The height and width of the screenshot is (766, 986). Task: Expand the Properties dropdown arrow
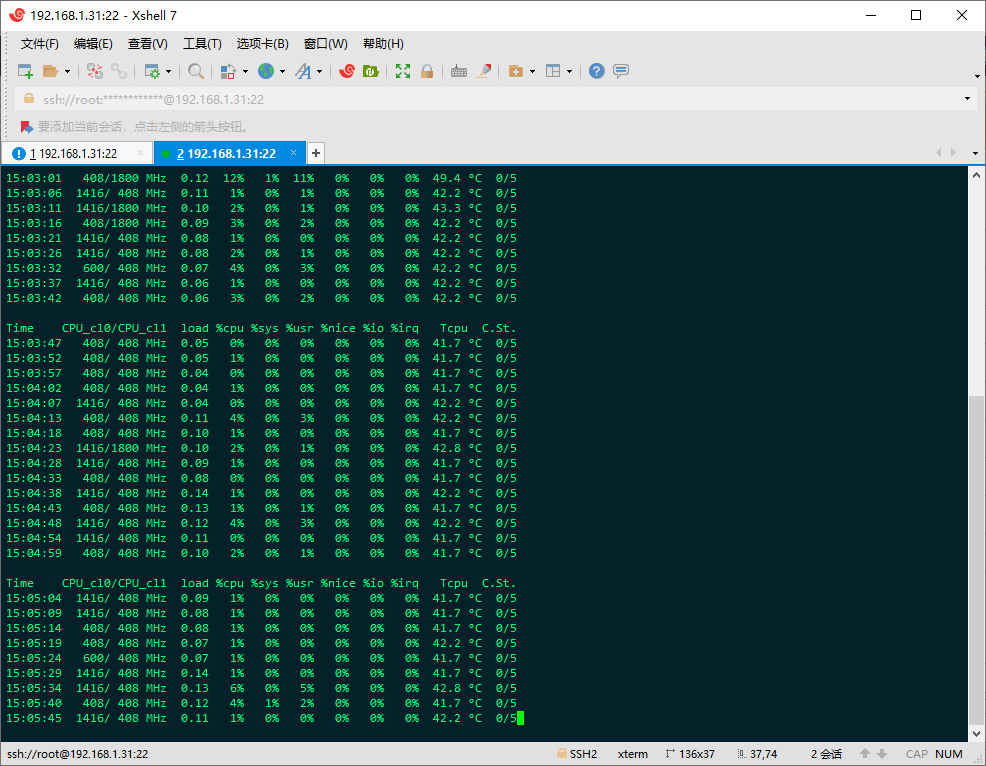(x=168, y=72)
